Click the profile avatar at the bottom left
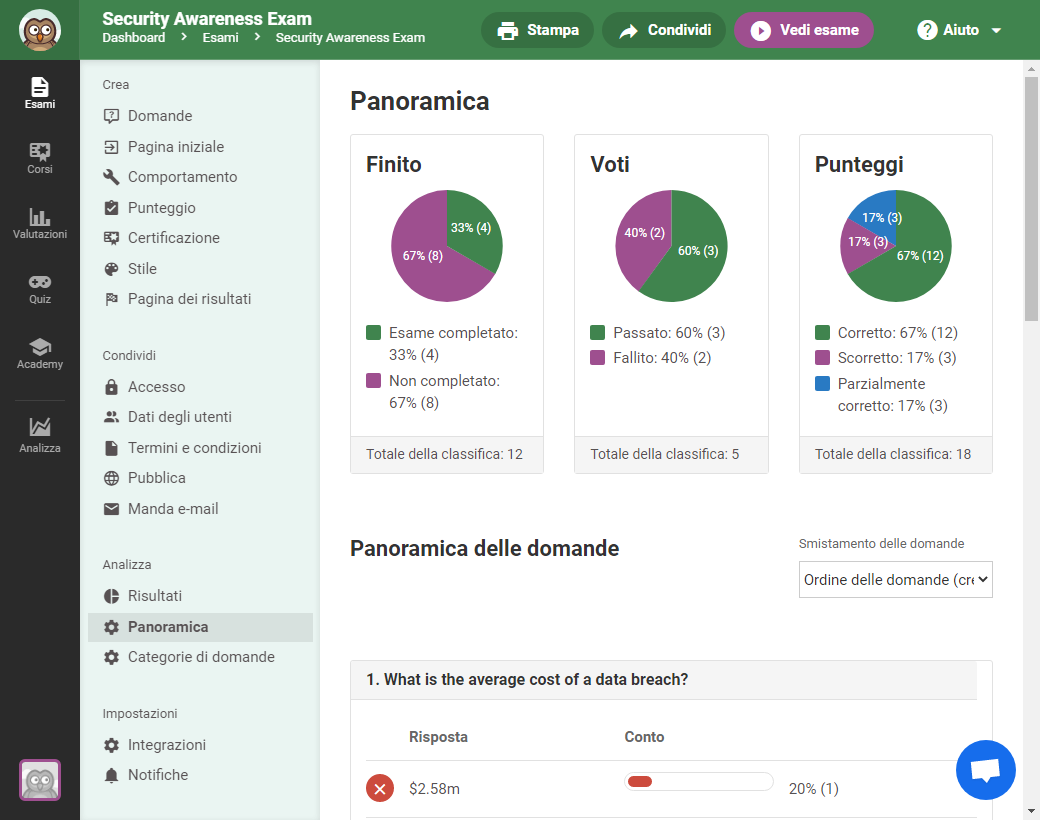This screenshot has height=820, width=1040. coord(39,780)
